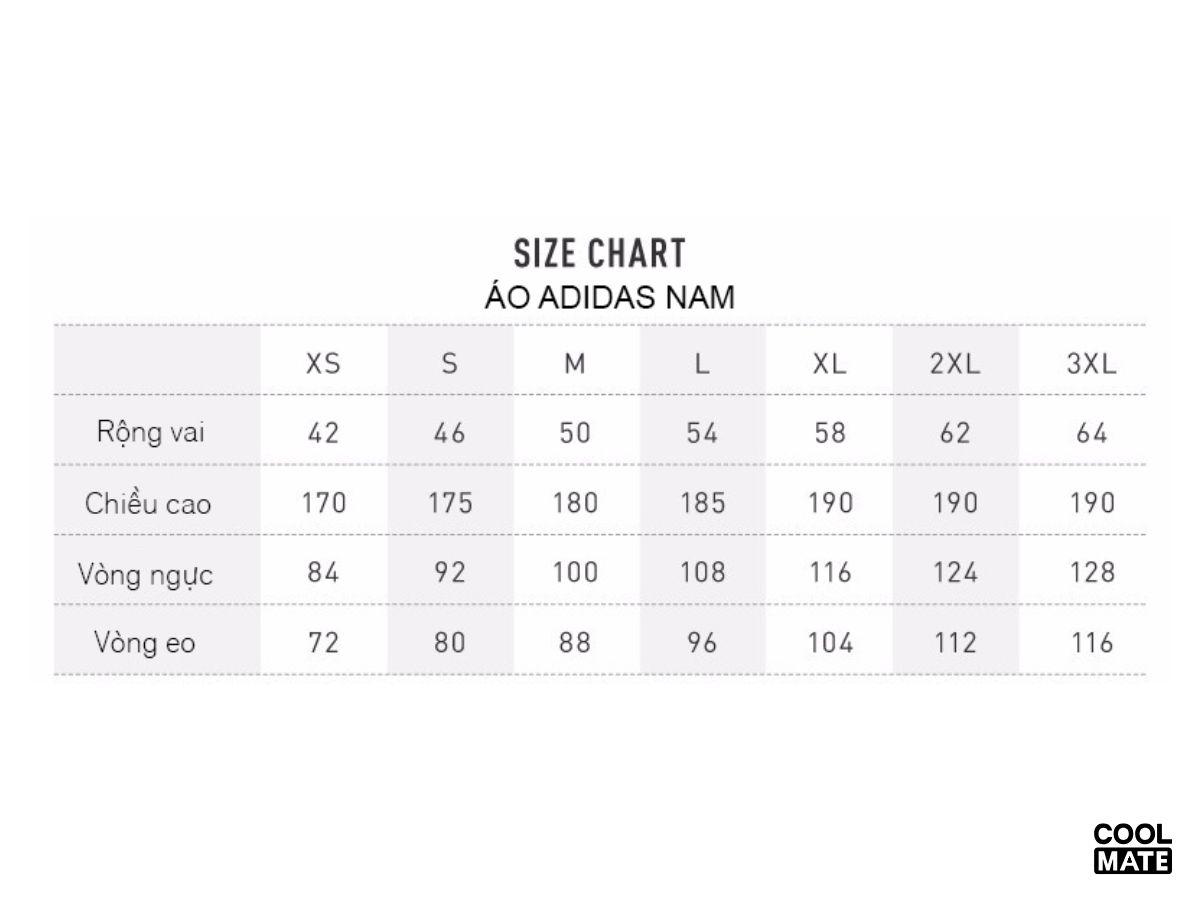Screen dimensions: 1200x900
Task: Click the Rộng vai value for XS
Action: (323, 432)
